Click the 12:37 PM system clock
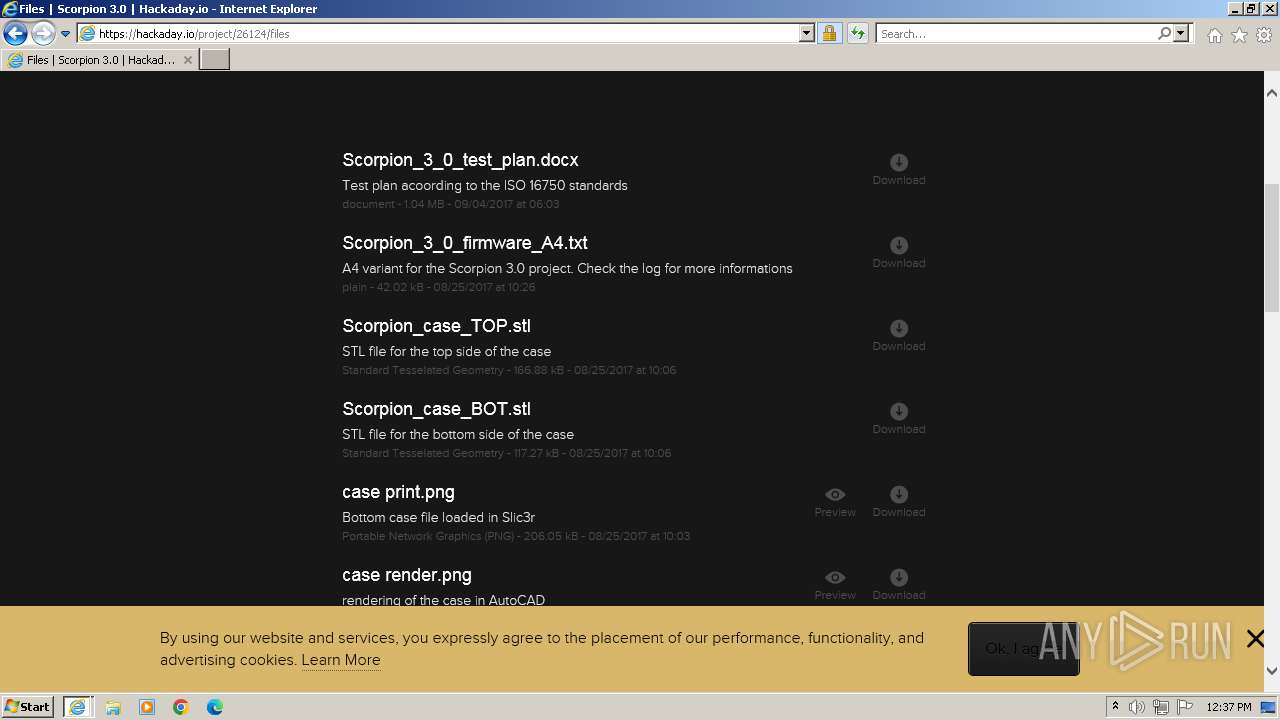Viewport: 1280px width, 720px height. pyautogui.click(x=1229, y=707)
